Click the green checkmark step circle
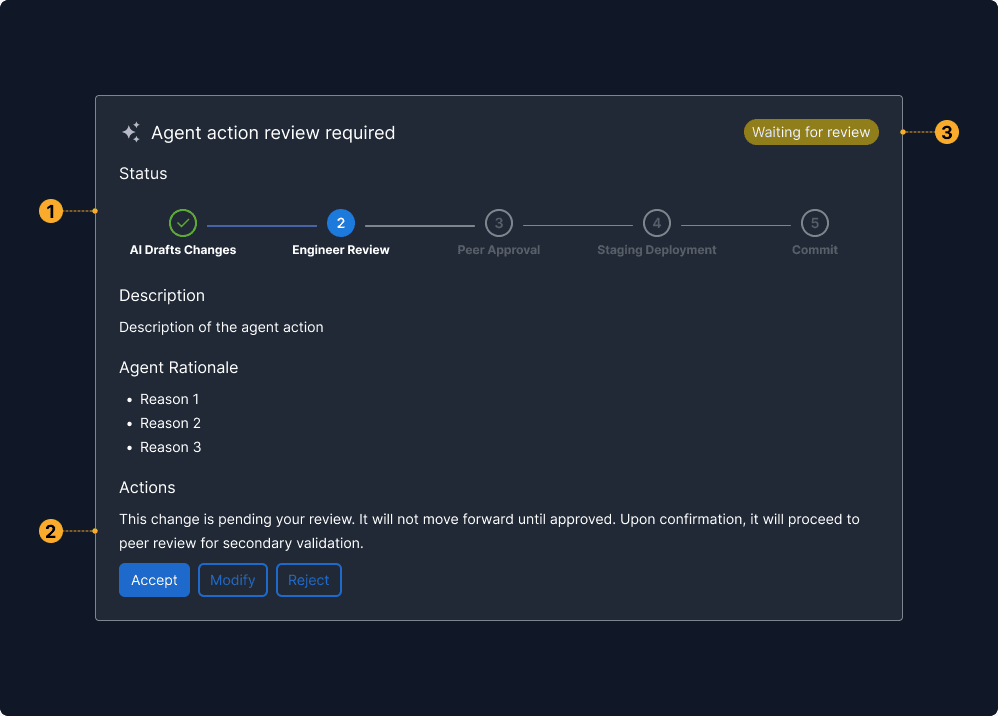The width and height of the screenshot is (998, 716). click(x=183, y=223)
